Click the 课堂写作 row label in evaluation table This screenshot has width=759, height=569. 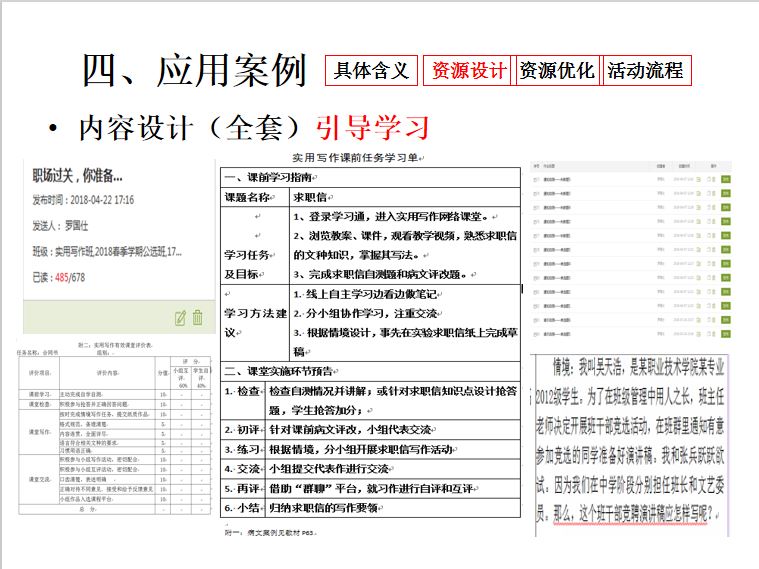pyautogui.click(x=39, y=432)
